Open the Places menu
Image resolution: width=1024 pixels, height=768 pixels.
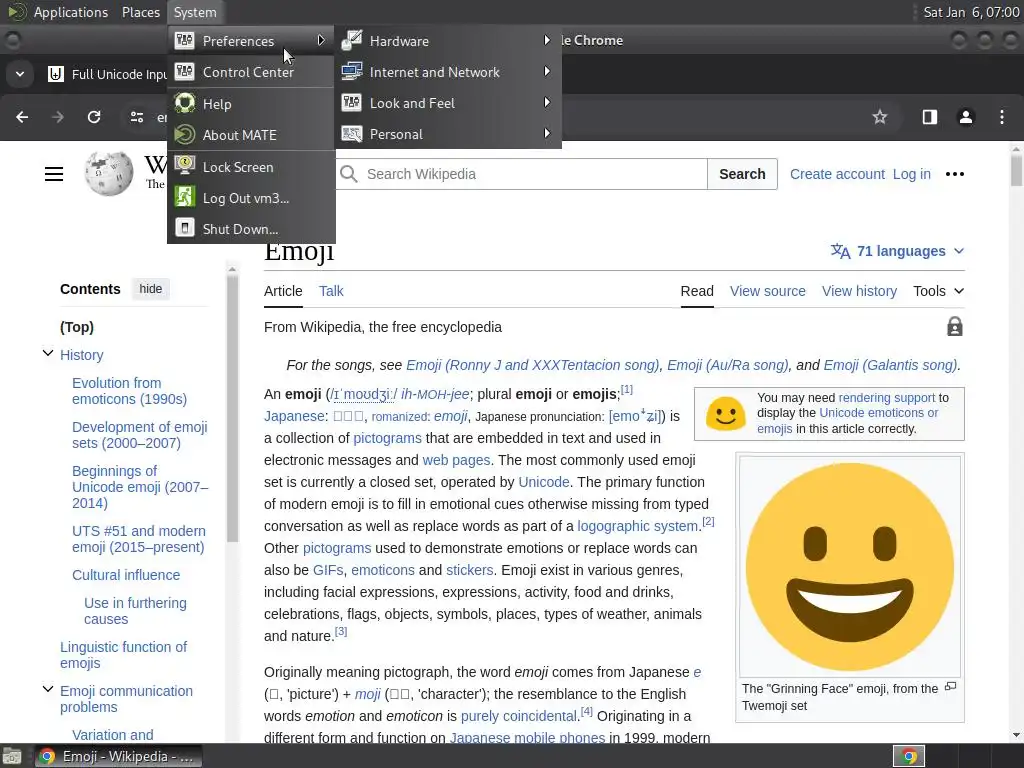140,12
